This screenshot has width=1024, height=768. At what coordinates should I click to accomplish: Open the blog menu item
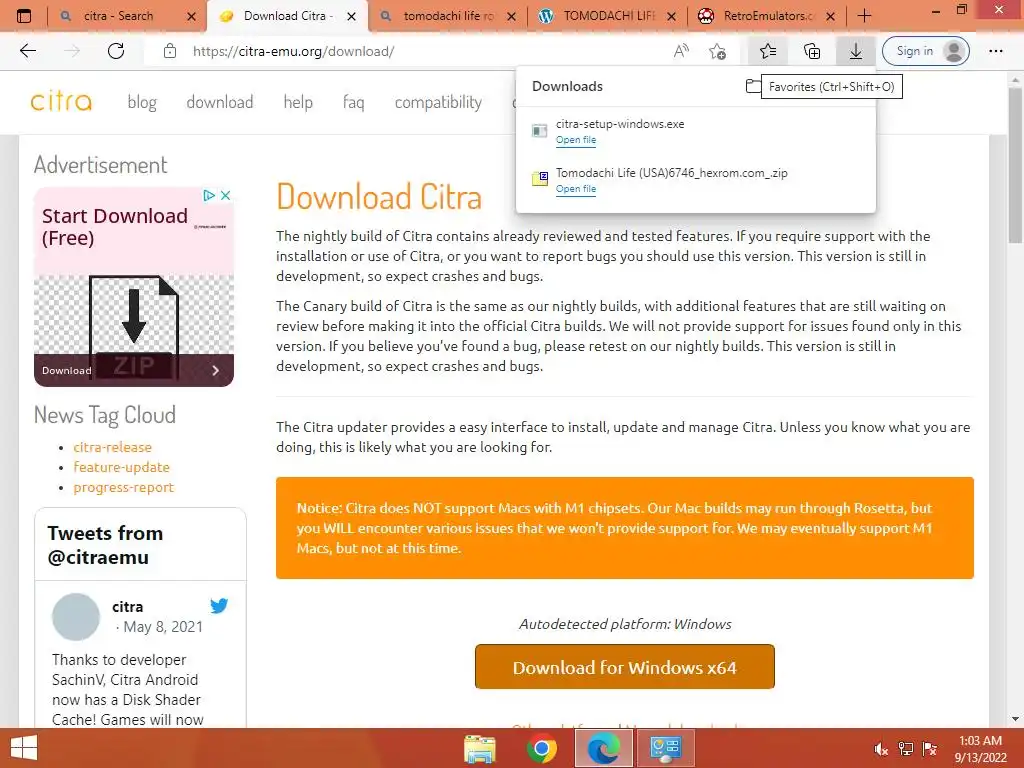click(142, 102)
